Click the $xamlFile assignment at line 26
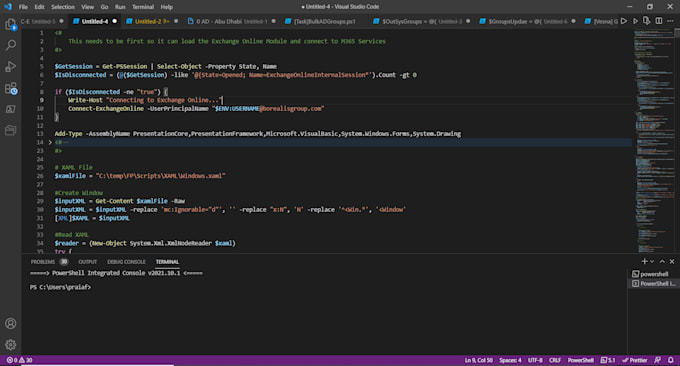Screen dimensions: 680x366 (140, 176)
